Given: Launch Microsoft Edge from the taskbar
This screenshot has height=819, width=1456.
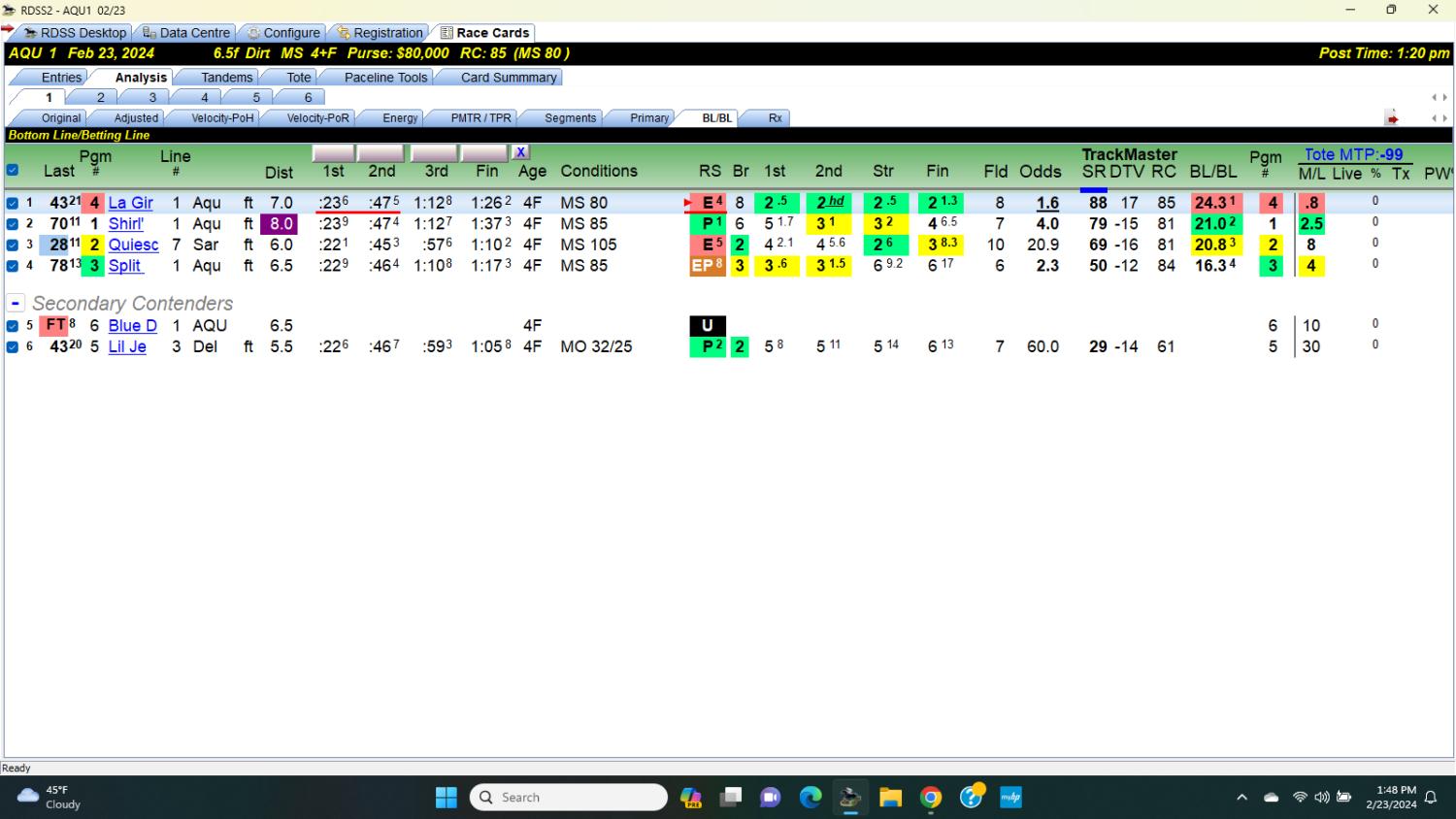Looking at the screenshot, I should coord(811,798).
